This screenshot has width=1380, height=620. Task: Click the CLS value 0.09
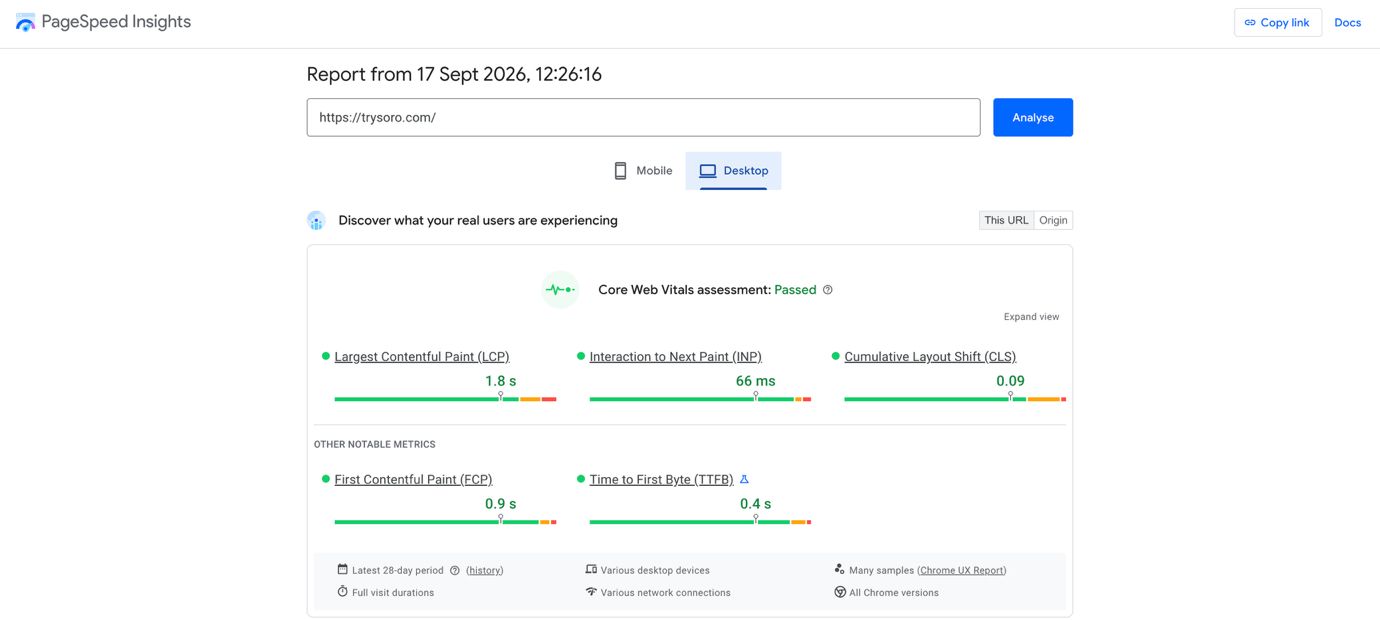[x=1010, y=381]
